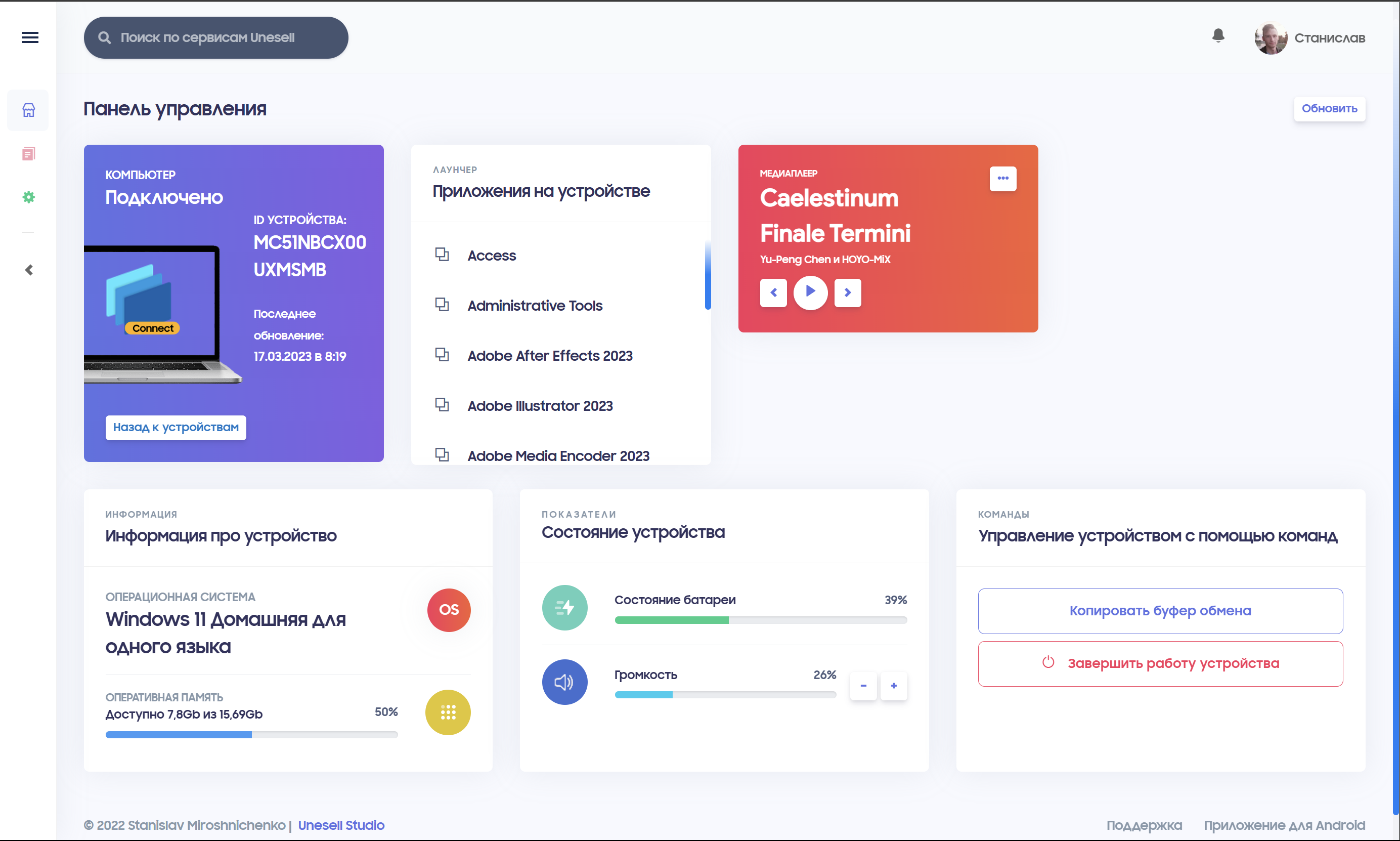Click the Обновить button
The height and width of the screenshot is (841, 1400).
[1329, 109]
